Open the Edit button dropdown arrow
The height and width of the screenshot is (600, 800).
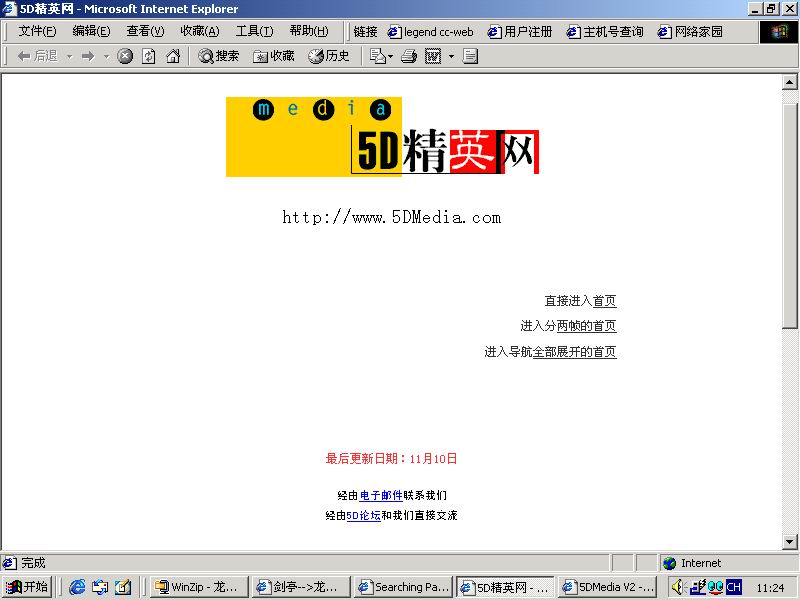(451, 56)
